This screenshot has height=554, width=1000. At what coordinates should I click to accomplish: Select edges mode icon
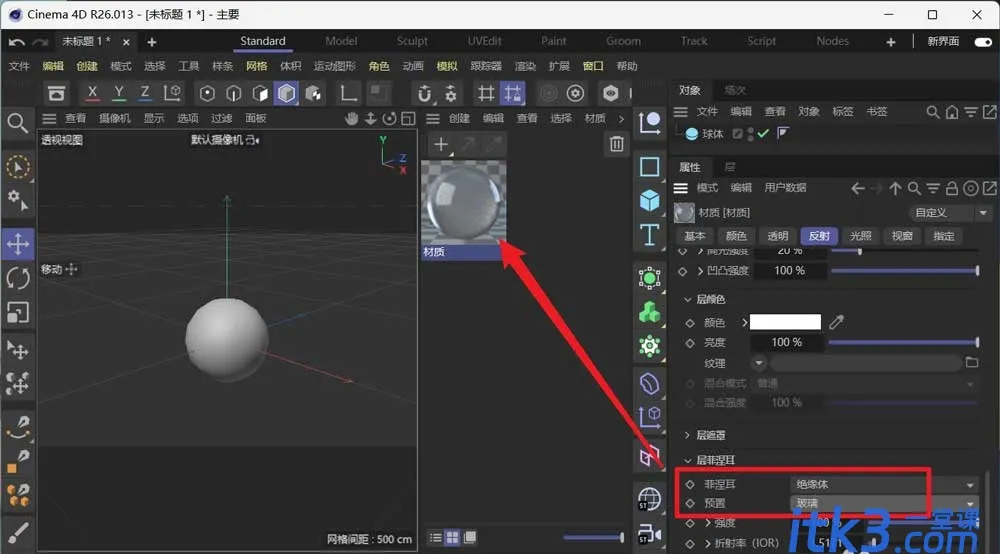(233, 94)
